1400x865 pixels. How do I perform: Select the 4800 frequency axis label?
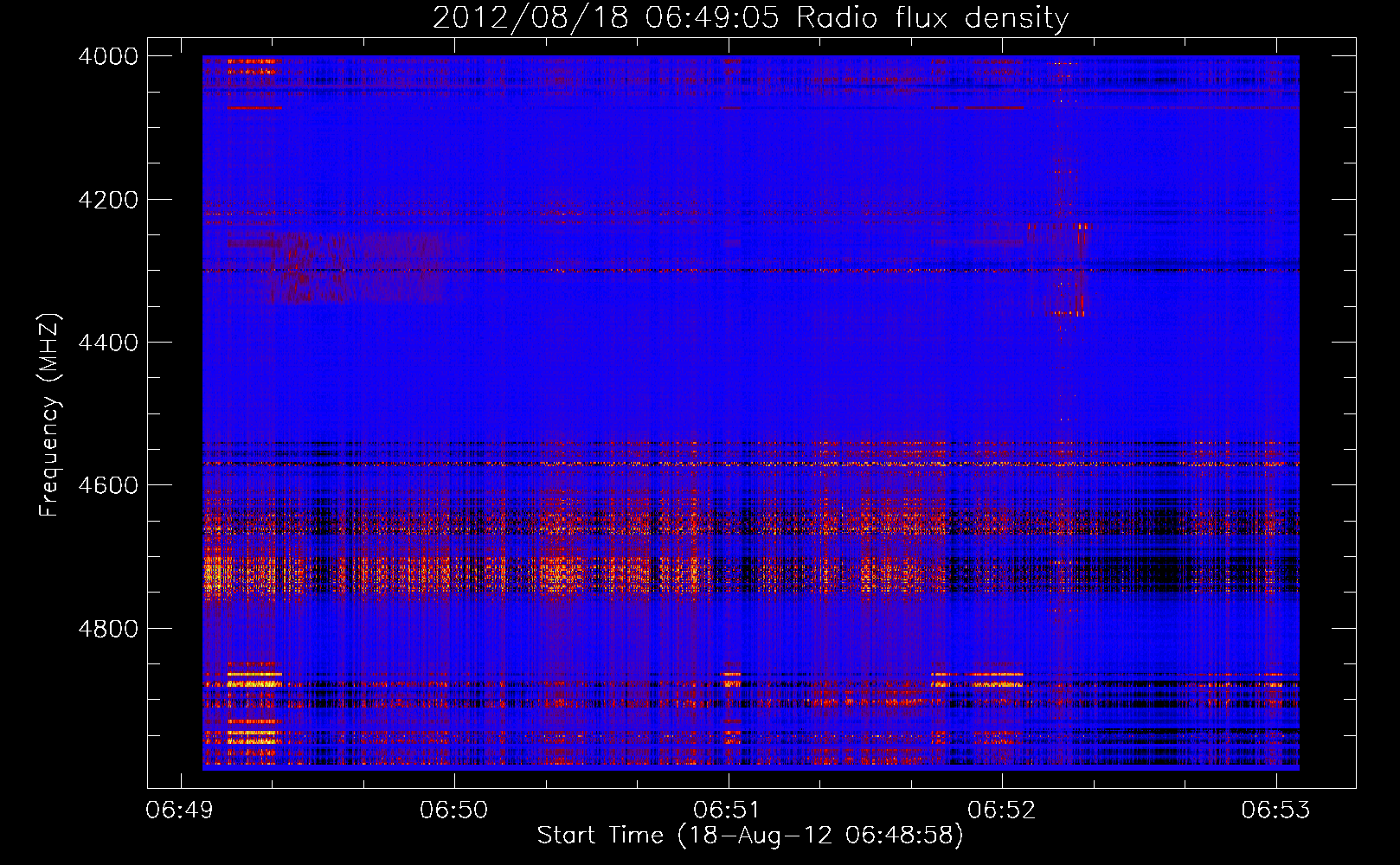coord(108,629)
